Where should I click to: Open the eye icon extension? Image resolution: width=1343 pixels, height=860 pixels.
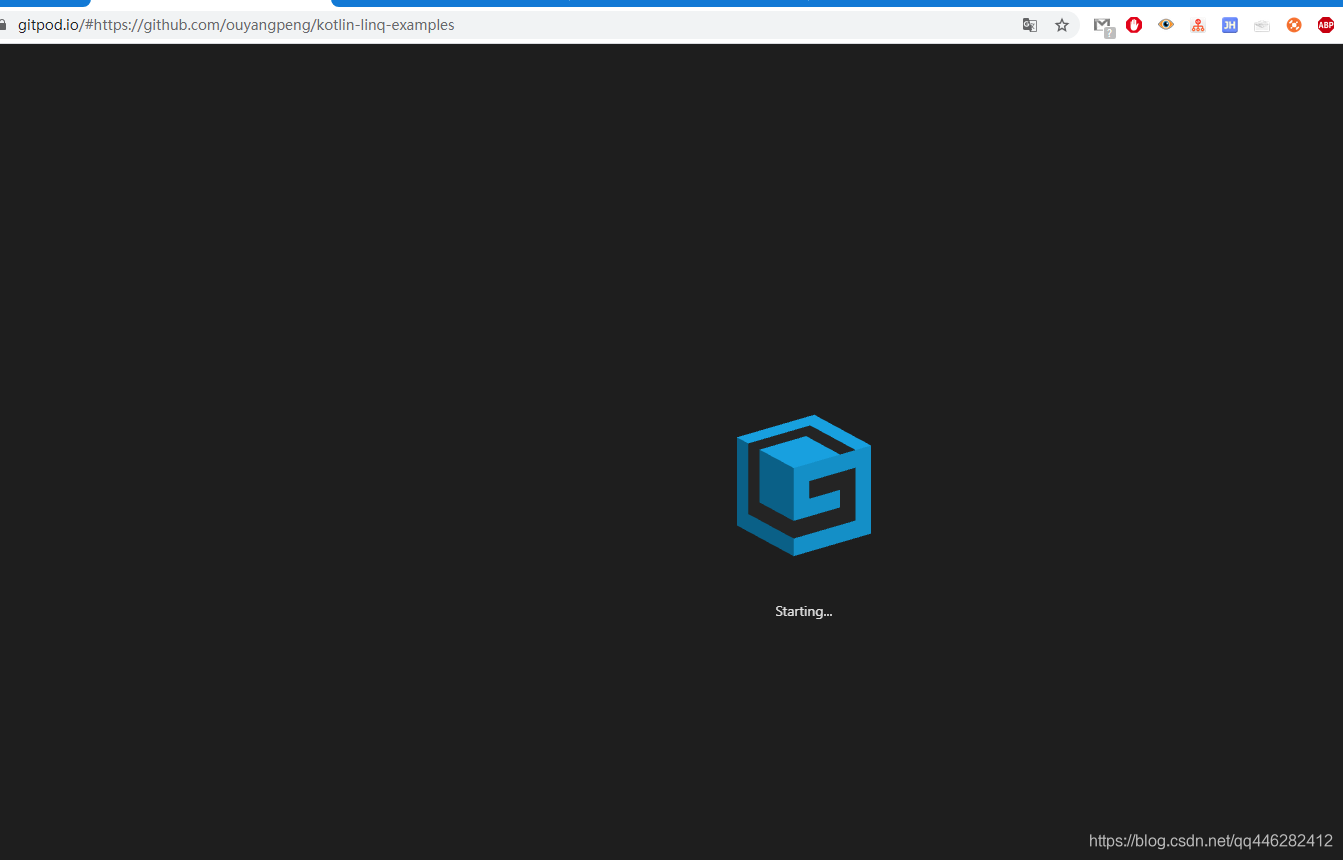pyautogui.click(x=1166, y=24)
